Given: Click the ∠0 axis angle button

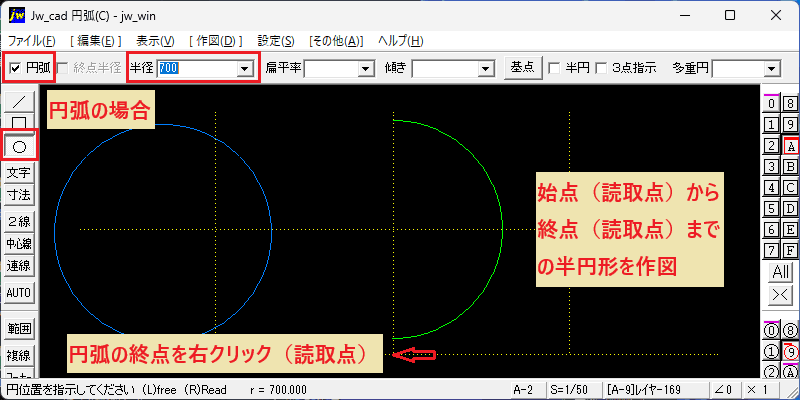Looking at the screenshot, I should (725, 390).
